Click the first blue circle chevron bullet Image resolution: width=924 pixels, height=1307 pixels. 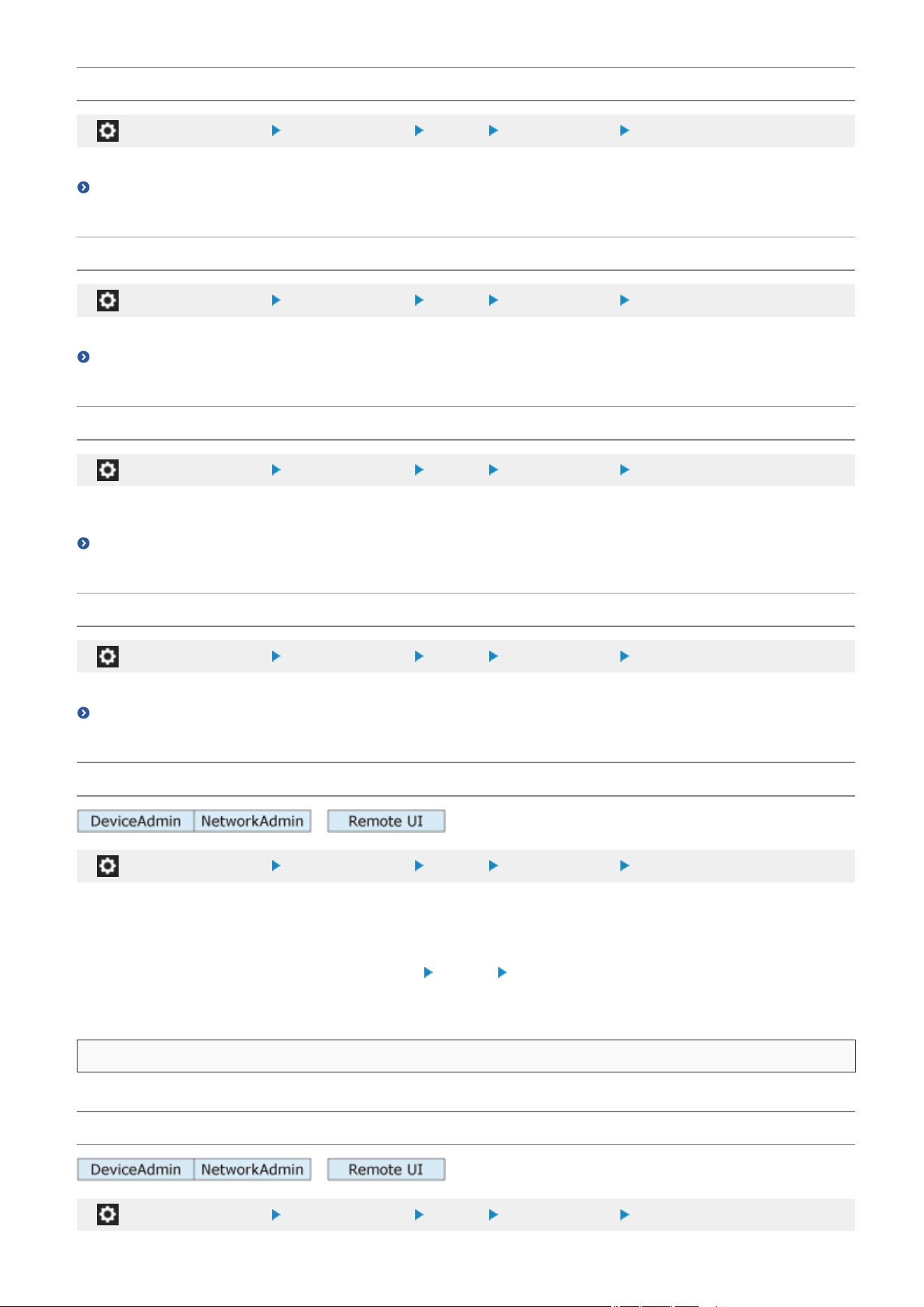(83, 187)
